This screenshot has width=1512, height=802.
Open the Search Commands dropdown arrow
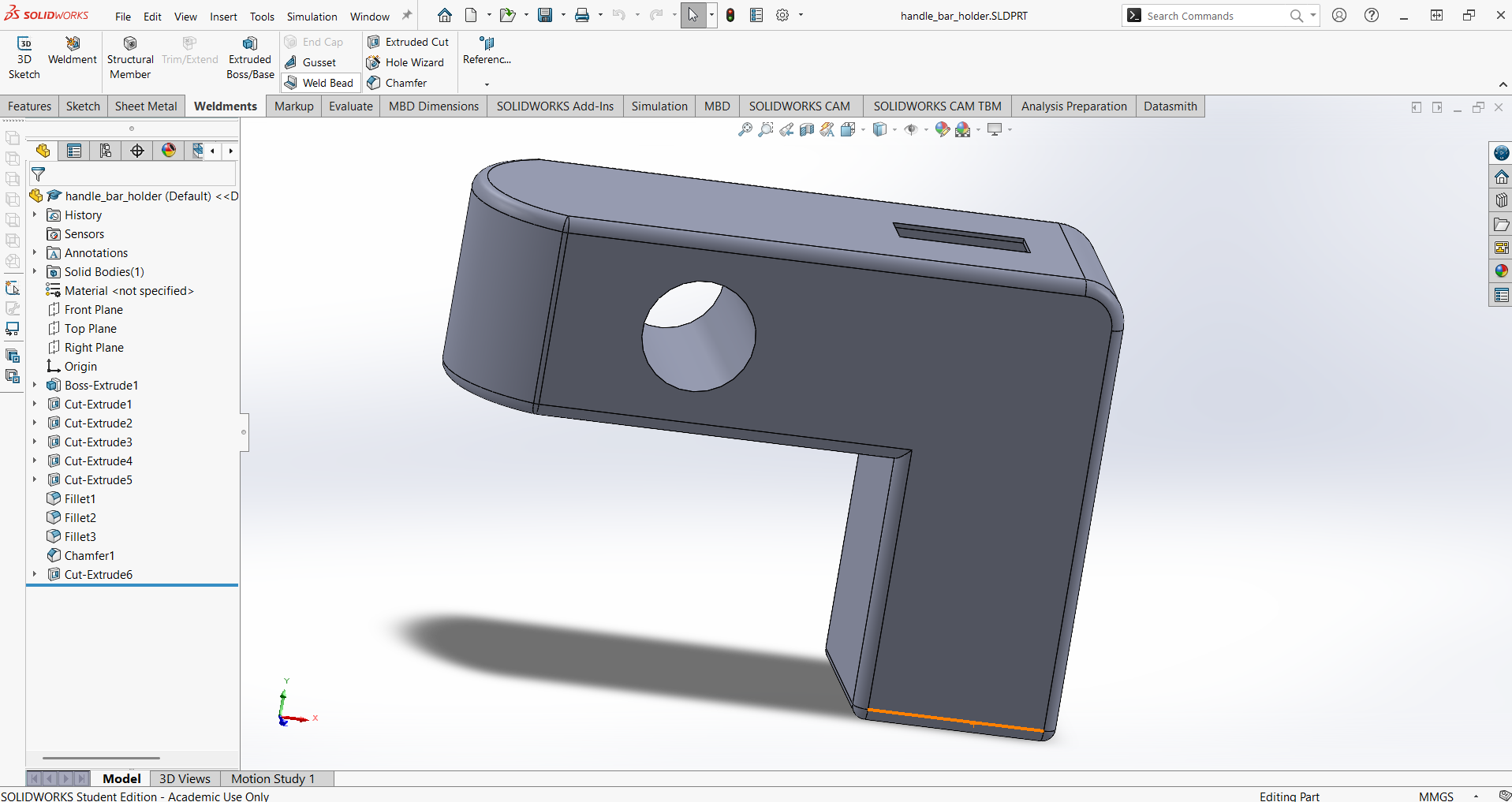[x=1312, y=15]
